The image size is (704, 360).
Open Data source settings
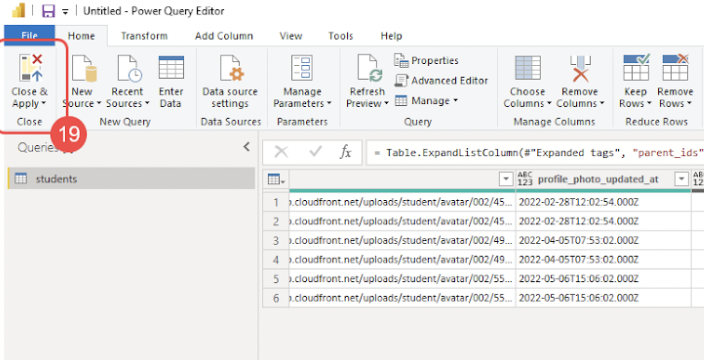[230, 81]
